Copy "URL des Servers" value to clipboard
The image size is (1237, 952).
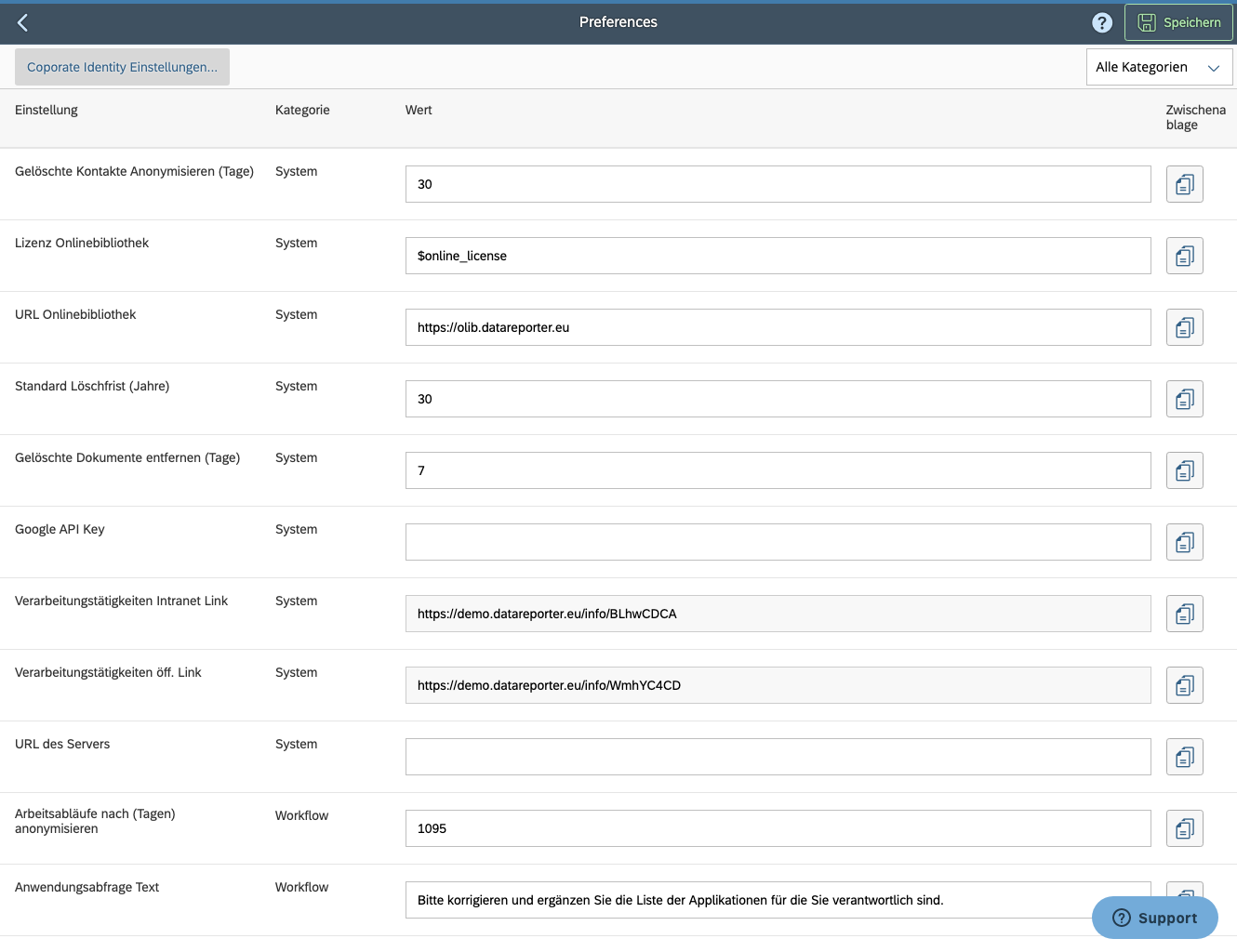1184,757
